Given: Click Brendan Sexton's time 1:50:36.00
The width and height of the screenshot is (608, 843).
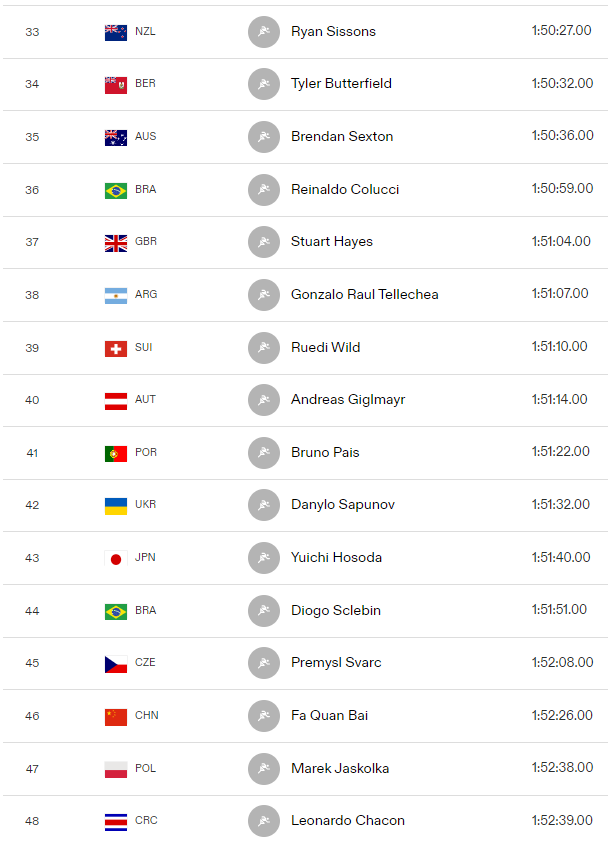Looking at the screenshot, I should [562, 135].
